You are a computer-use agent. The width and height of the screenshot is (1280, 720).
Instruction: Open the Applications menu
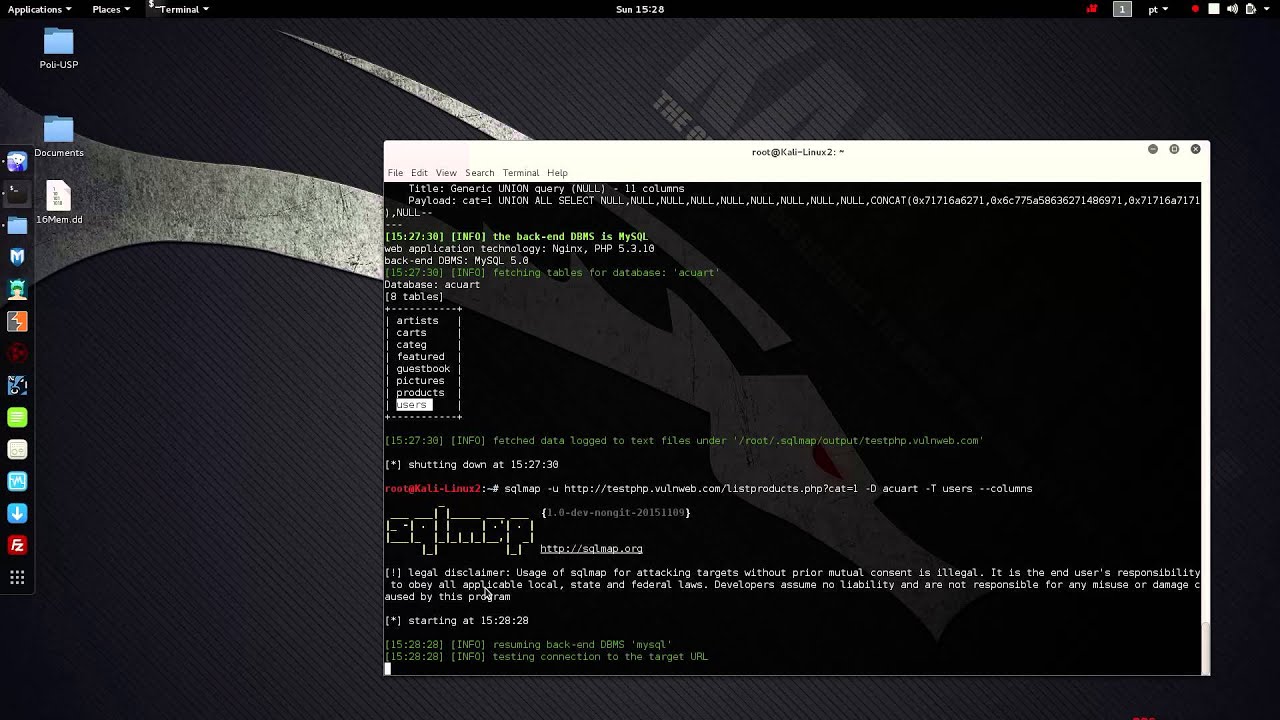[x=39, y=9]
